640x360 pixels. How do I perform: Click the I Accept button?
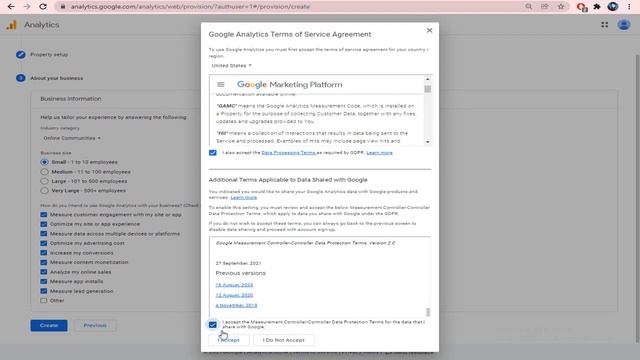coord(229,340)
